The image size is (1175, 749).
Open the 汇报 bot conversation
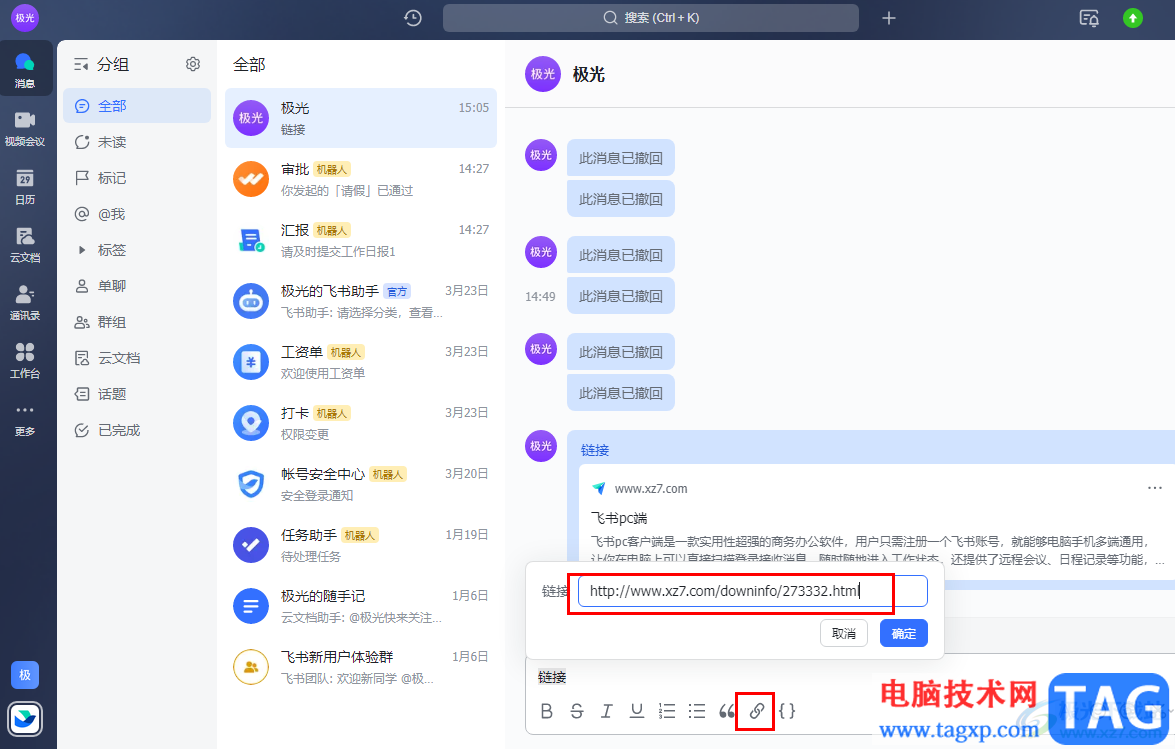click(360, 240)
